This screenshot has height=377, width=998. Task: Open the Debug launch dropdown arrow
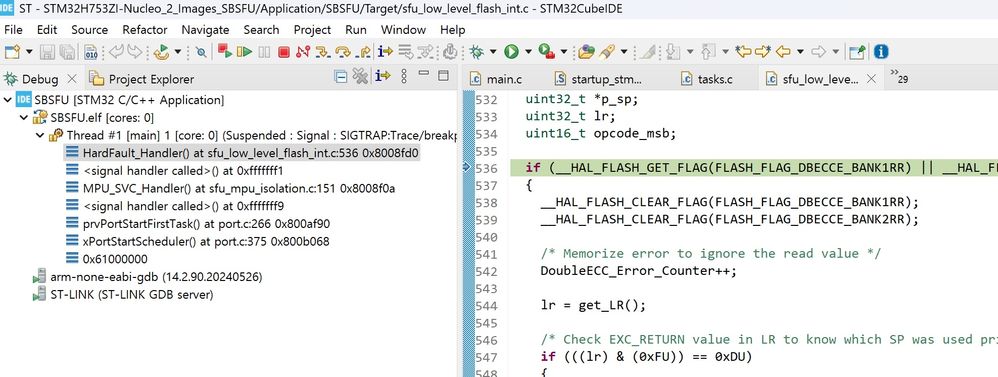coord(492,52)
